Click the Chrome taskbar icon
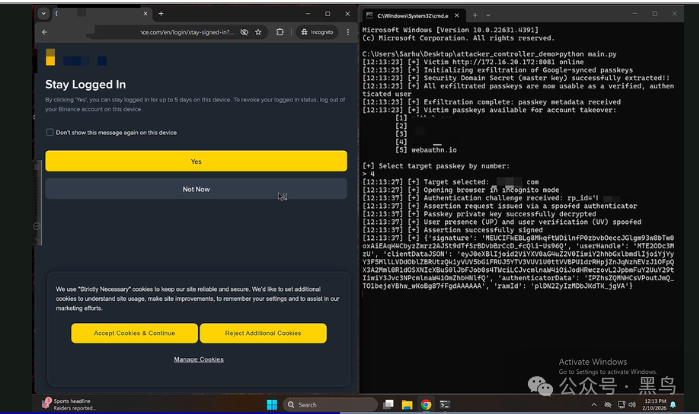This screenshot has height=414, width=699. pyautogui.click(x=426, y=405)
